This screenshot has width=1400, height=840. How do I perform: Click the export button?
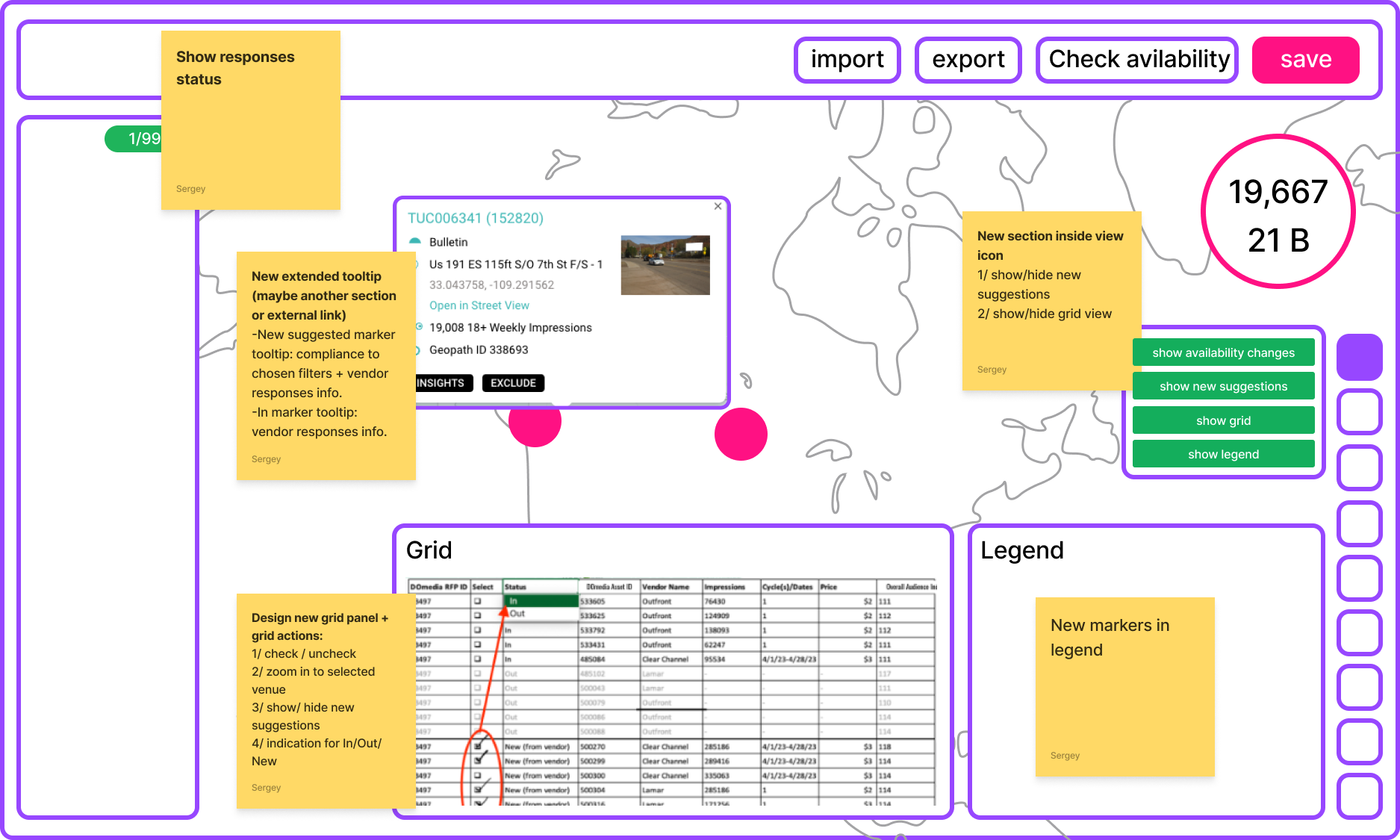click(x=968, y=60)
